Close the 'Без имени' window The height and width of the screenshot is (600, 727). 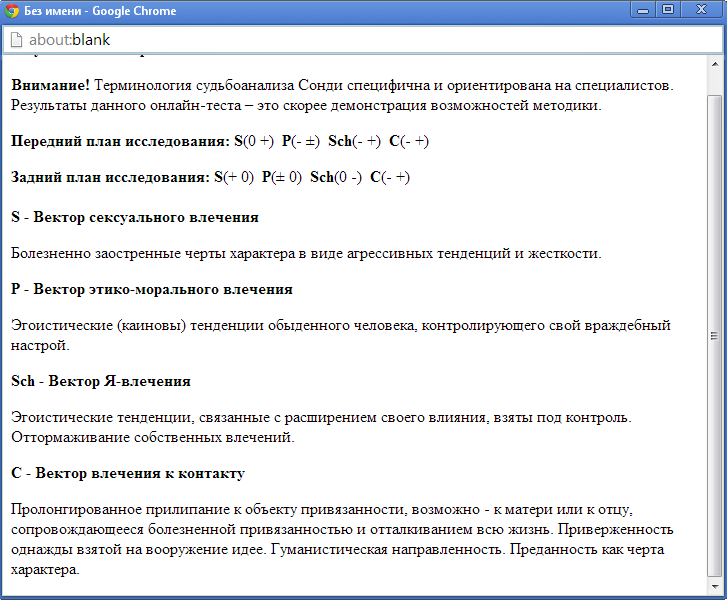point(701,9)
